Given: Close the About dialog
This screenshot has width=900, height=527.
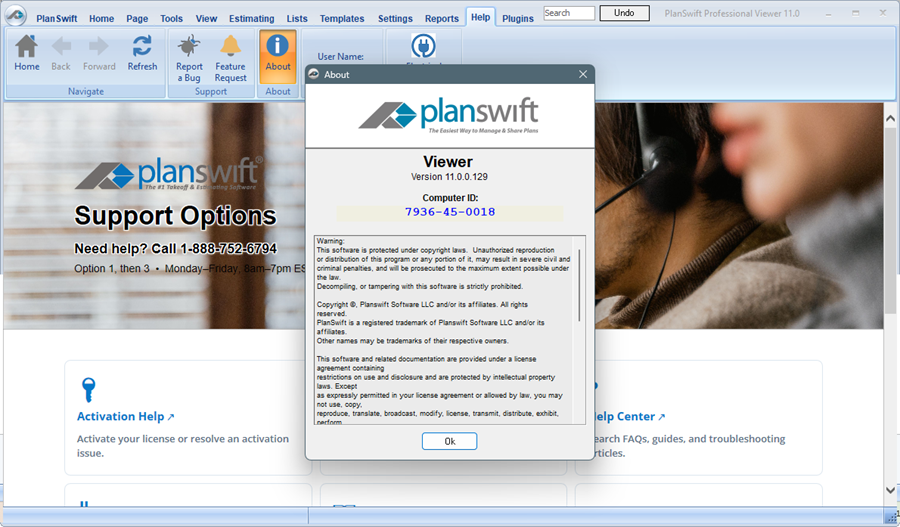Looking at the screenshot, I should [583, 74].
